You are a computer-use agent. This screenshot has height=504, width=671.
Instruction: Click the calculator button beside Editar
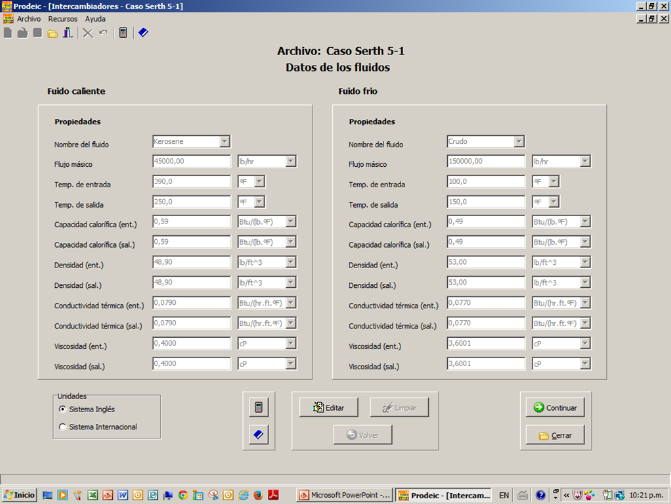coord(259,407)
